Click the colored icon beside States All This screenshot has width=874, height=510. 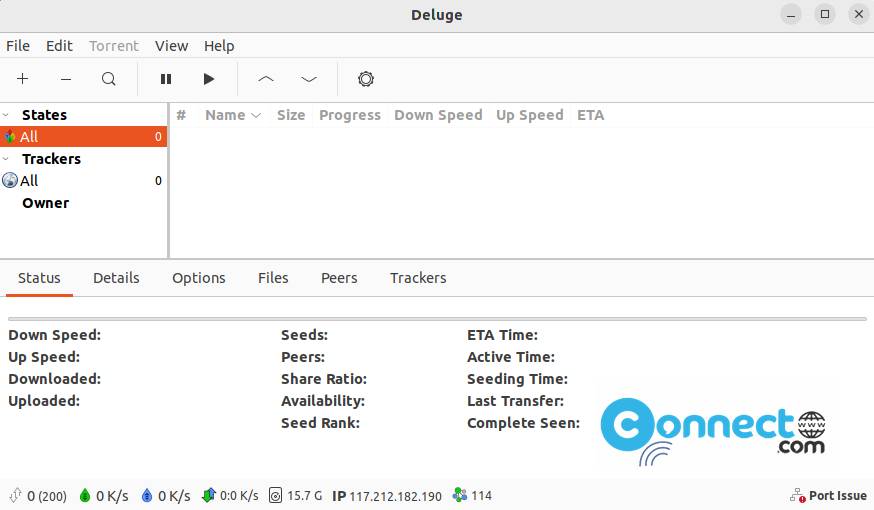(x=10, y=136)
